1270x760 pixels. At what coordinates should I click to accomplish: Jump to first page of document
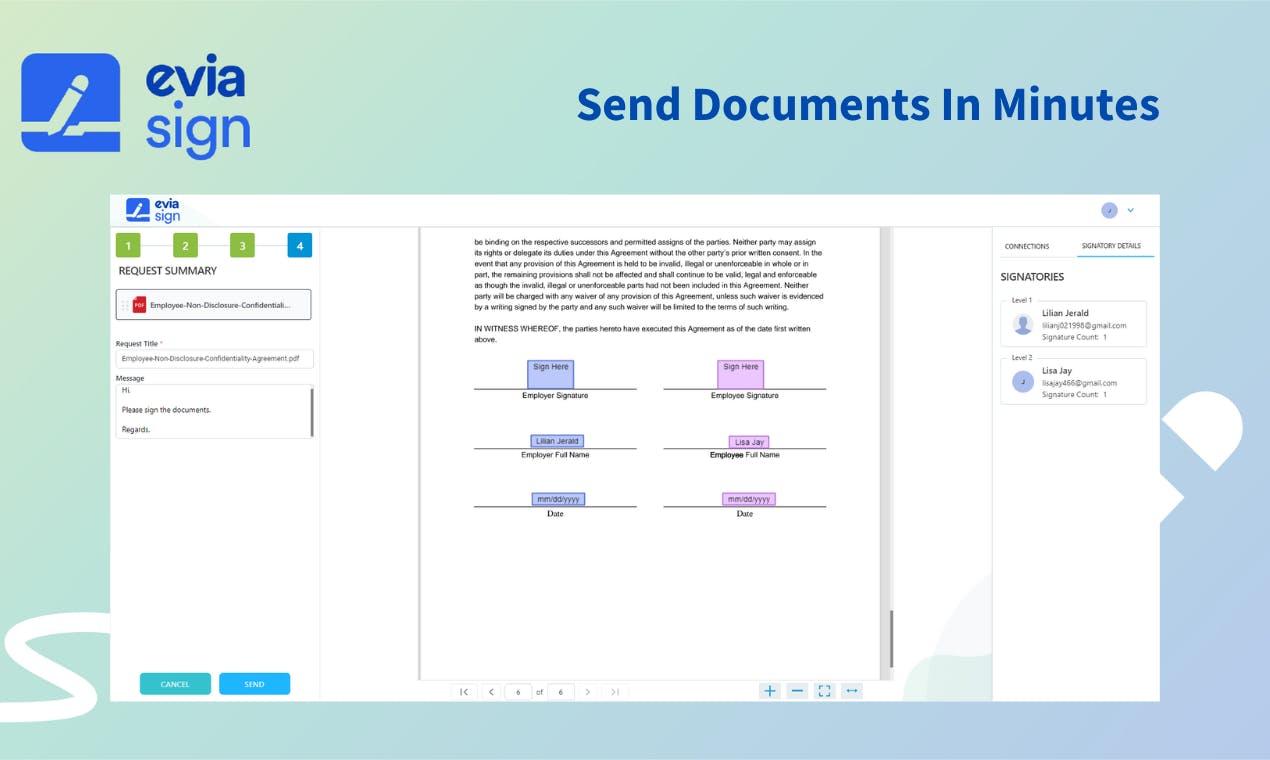[464, 691]
